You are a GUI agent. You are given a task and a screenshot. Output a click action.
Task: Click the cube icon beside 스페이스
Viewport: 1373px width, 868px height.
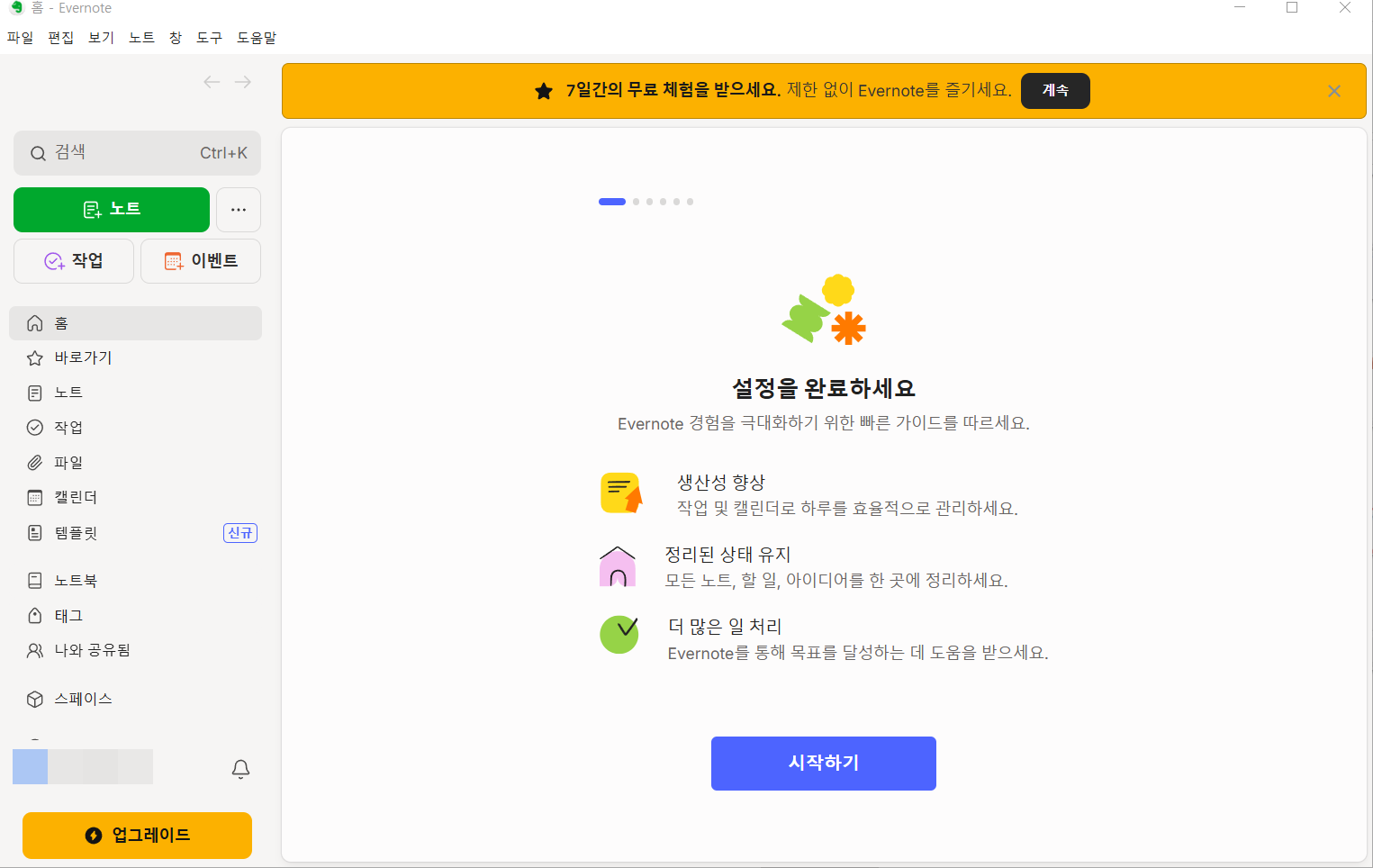tap(35, 699)
